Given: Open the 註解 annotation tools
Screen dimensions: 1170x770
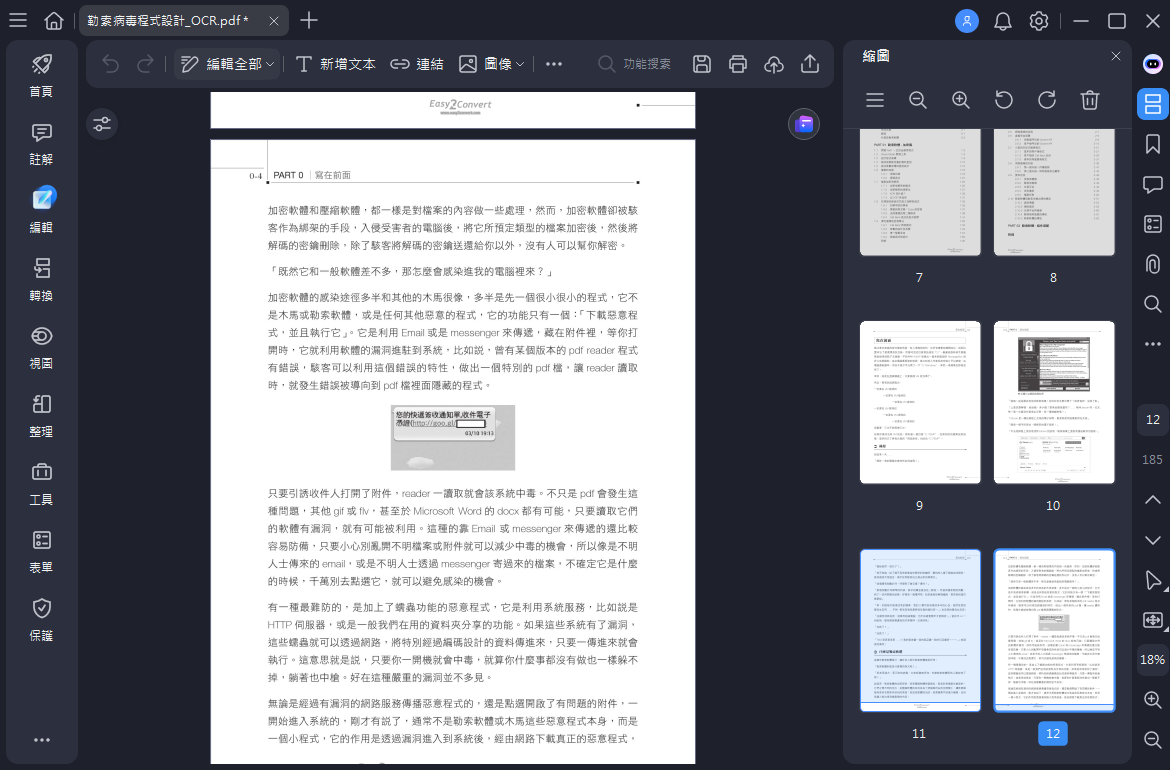Looking at the screenshot, I should click(41, 144).
